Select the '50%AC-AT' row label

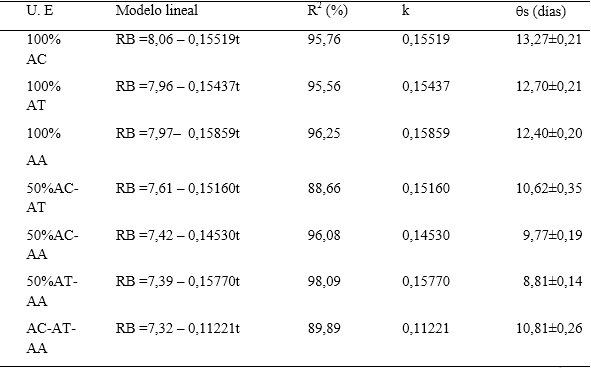(x=52, y=198)
